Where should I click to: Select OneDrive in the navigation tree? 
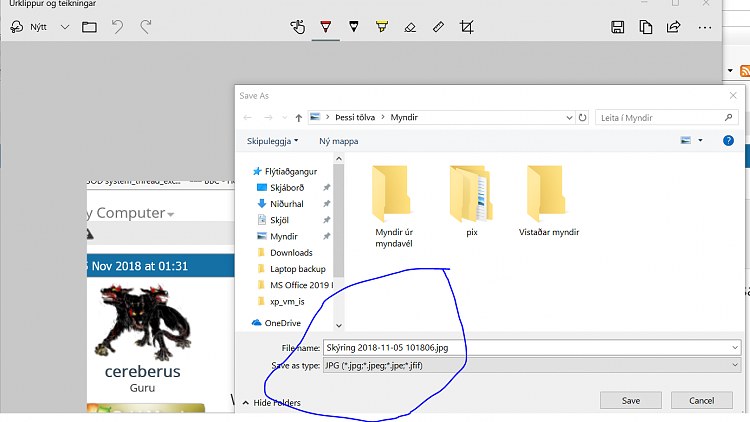coord(282,323)
